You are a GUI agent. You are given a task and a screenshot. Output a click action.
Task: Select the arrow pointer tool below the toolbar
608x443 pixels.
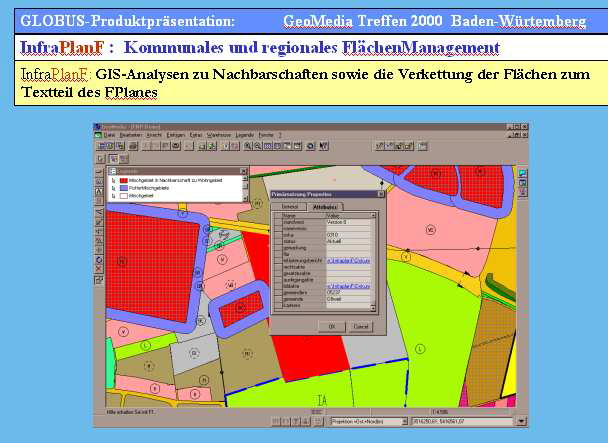pyautogui.click(x=101, y=158)
